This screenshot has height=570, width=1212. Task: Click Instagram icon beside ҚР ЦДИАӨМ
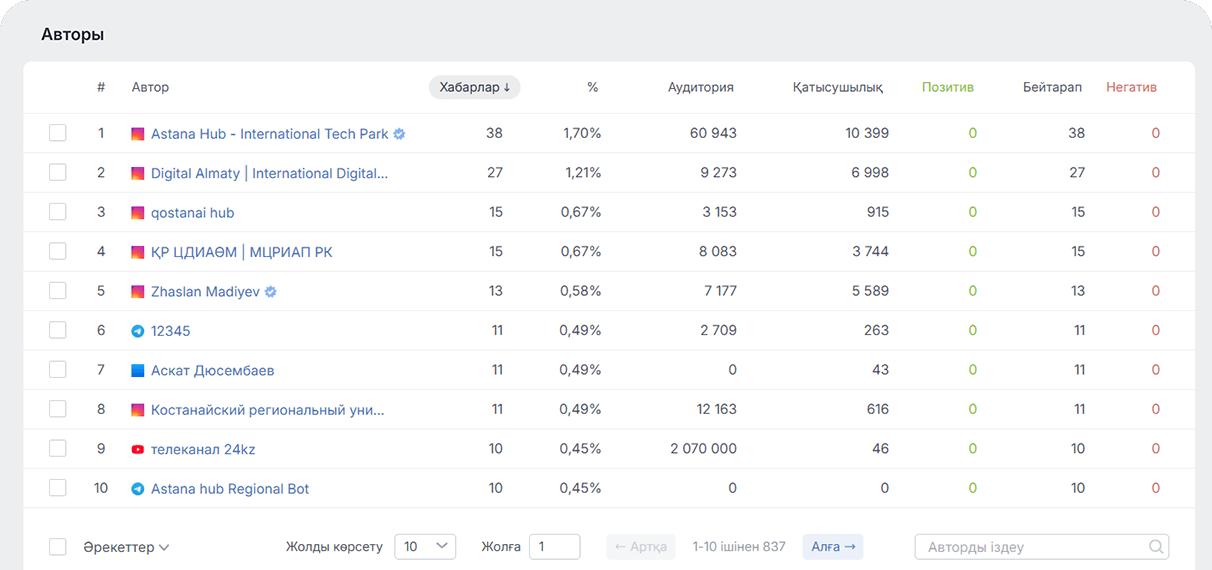(138, 252)
